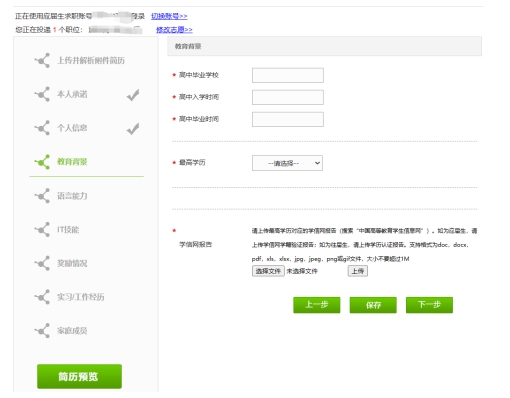Click the 切换账号 link

pyautogui.click(x=169, y=16)
